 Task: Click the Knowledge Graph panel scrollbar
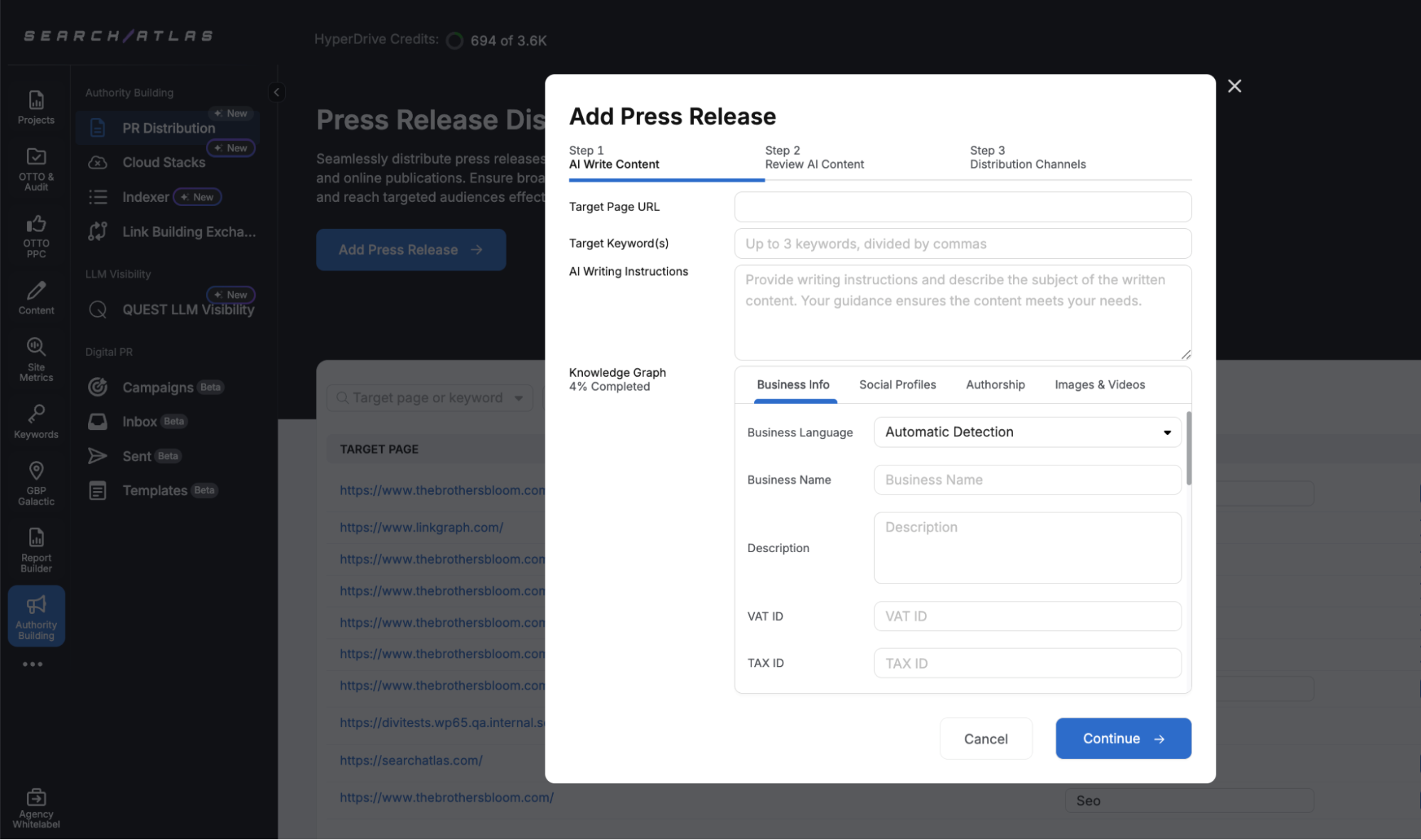pyautogui.click(x=1189, y=449)
